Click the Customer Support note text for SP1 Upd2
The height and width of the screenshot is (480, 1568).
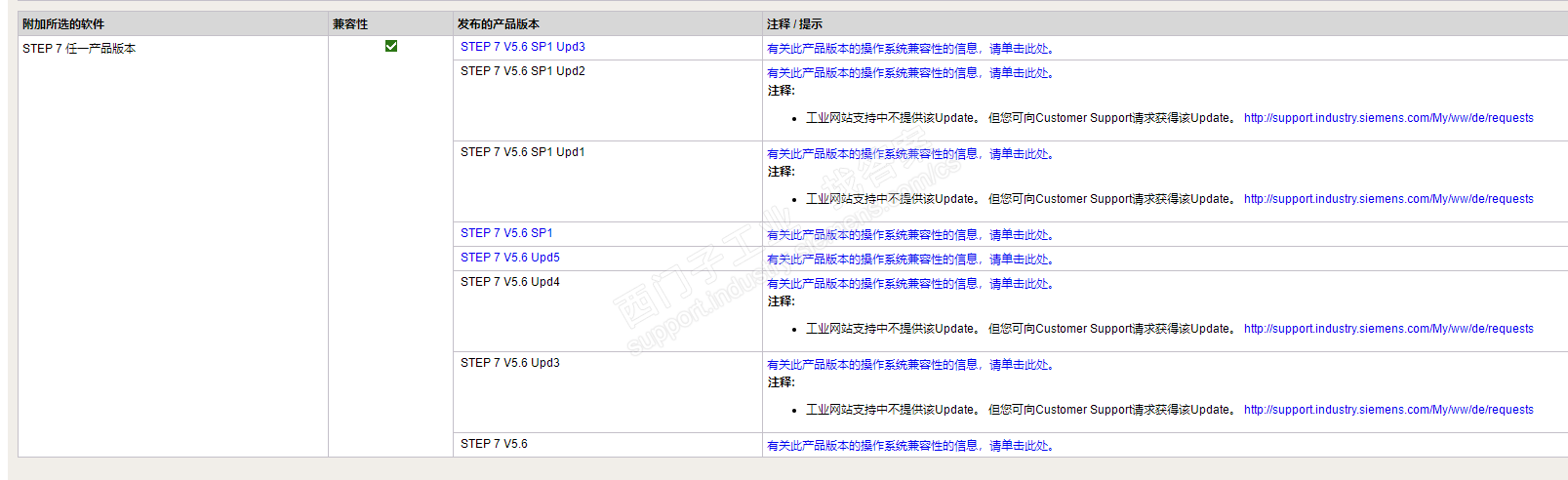tap(1022, 118)
